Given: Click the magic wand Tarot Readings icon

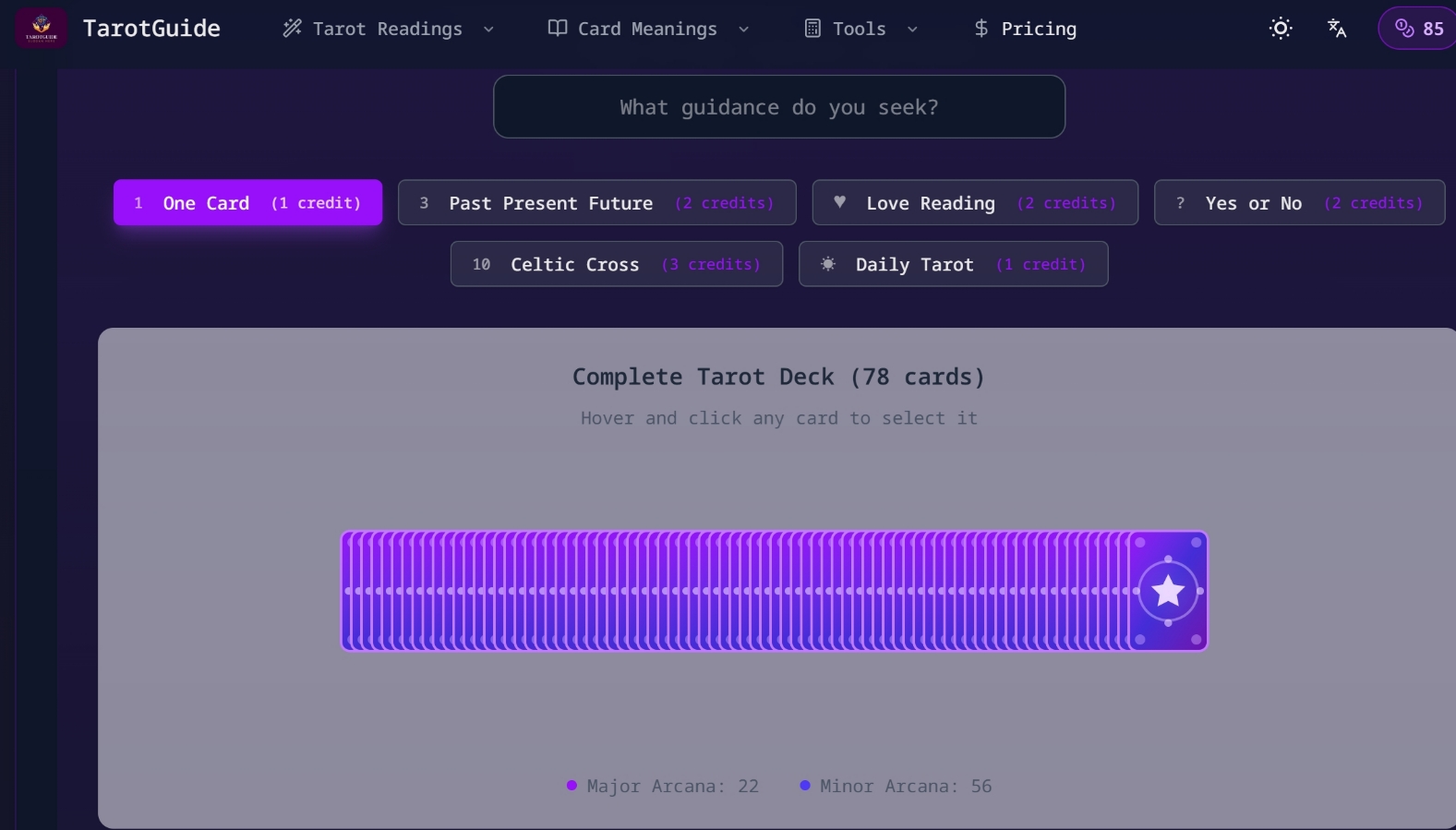Looking at the screenshot, I should [x=292, y=29].
